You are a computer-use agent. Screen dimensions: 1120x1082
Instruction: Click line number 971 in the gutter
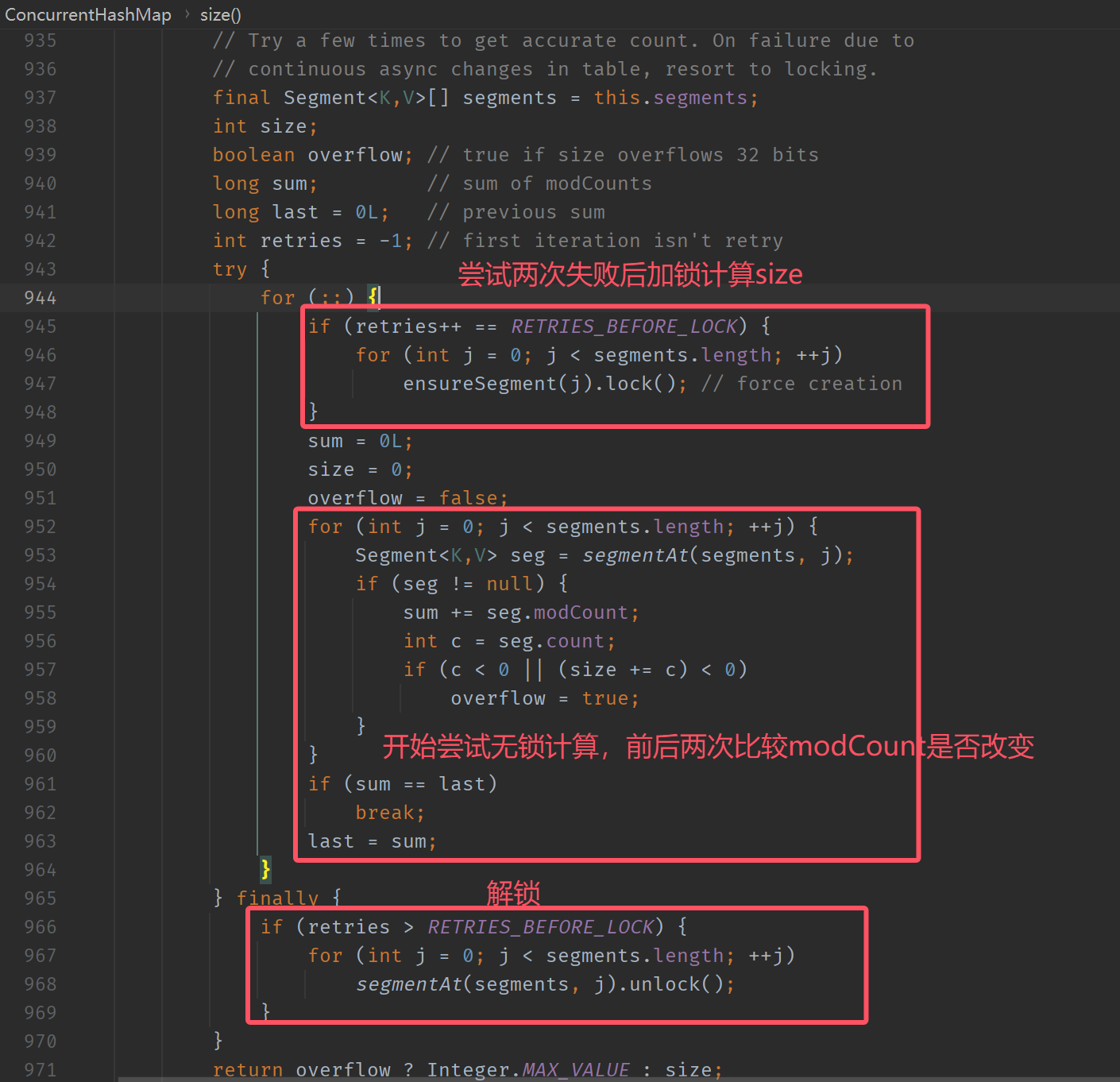pos(41,1070)
